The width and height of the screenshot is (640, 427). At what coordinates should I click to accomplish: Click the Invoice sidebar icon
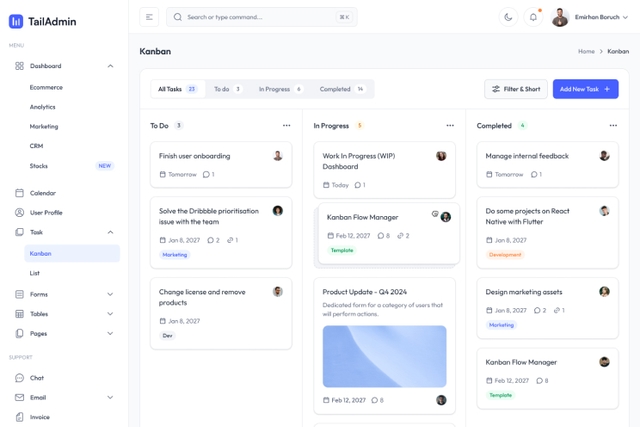[x=19, y=417]
